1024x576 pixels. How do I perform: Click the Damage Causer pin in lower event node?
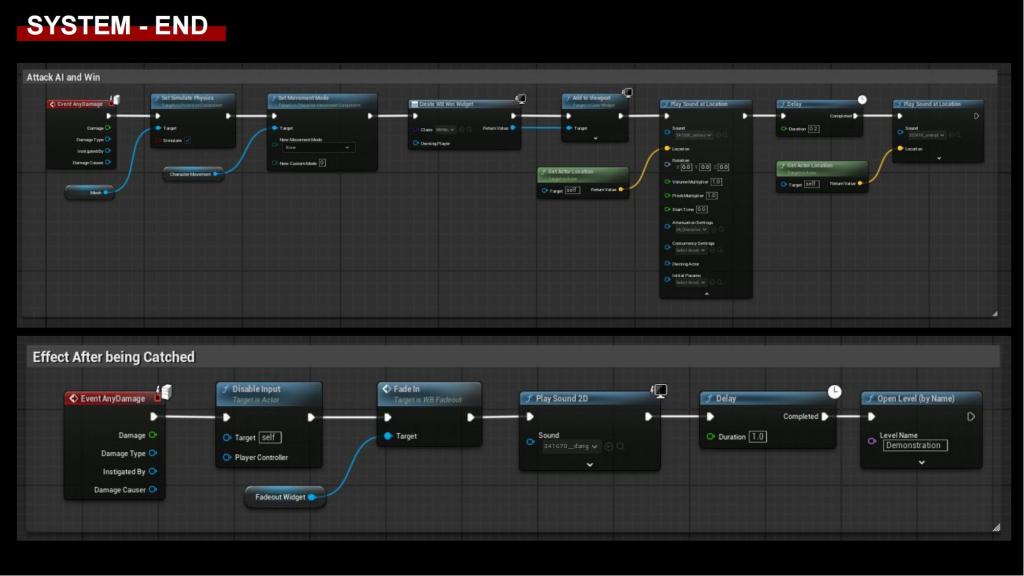[152, 490]
